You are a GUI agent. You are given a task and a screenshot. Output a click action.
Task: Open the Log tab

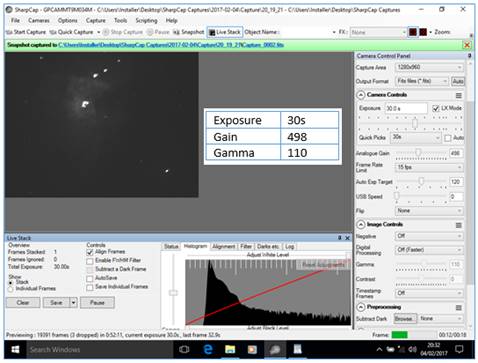pos(289,247)
